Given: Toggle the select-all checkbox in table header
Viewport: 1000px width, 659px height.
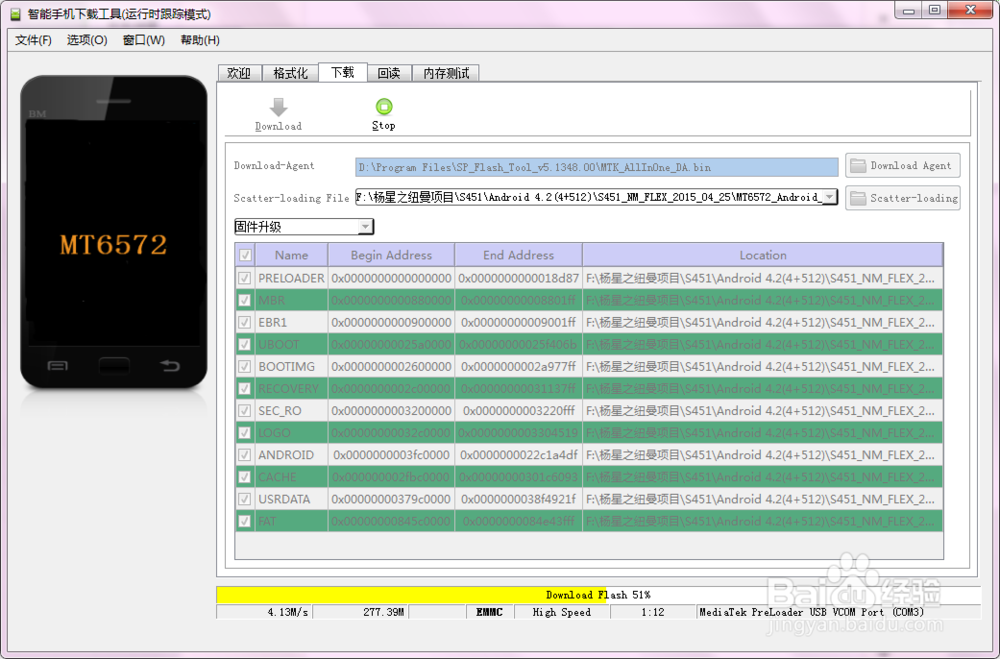Looking at the screenshot, I should [245, 255].
